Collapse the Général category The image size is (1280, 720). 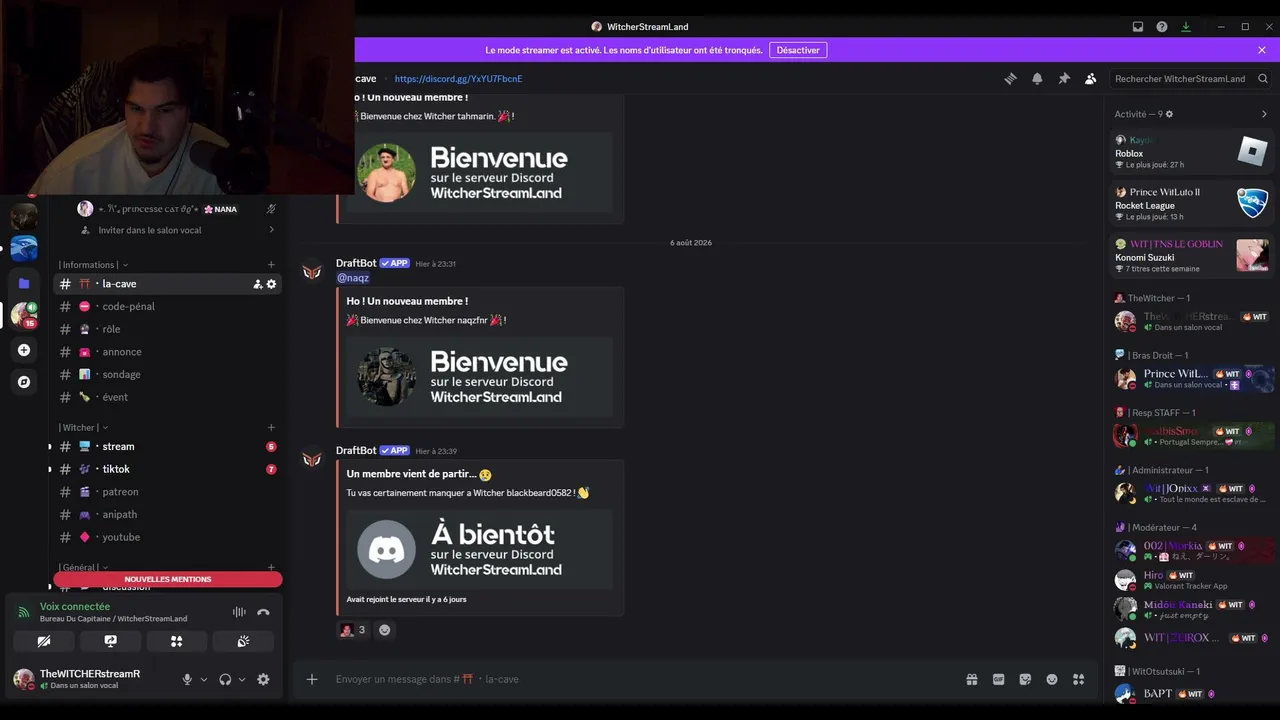click(83, 568)
